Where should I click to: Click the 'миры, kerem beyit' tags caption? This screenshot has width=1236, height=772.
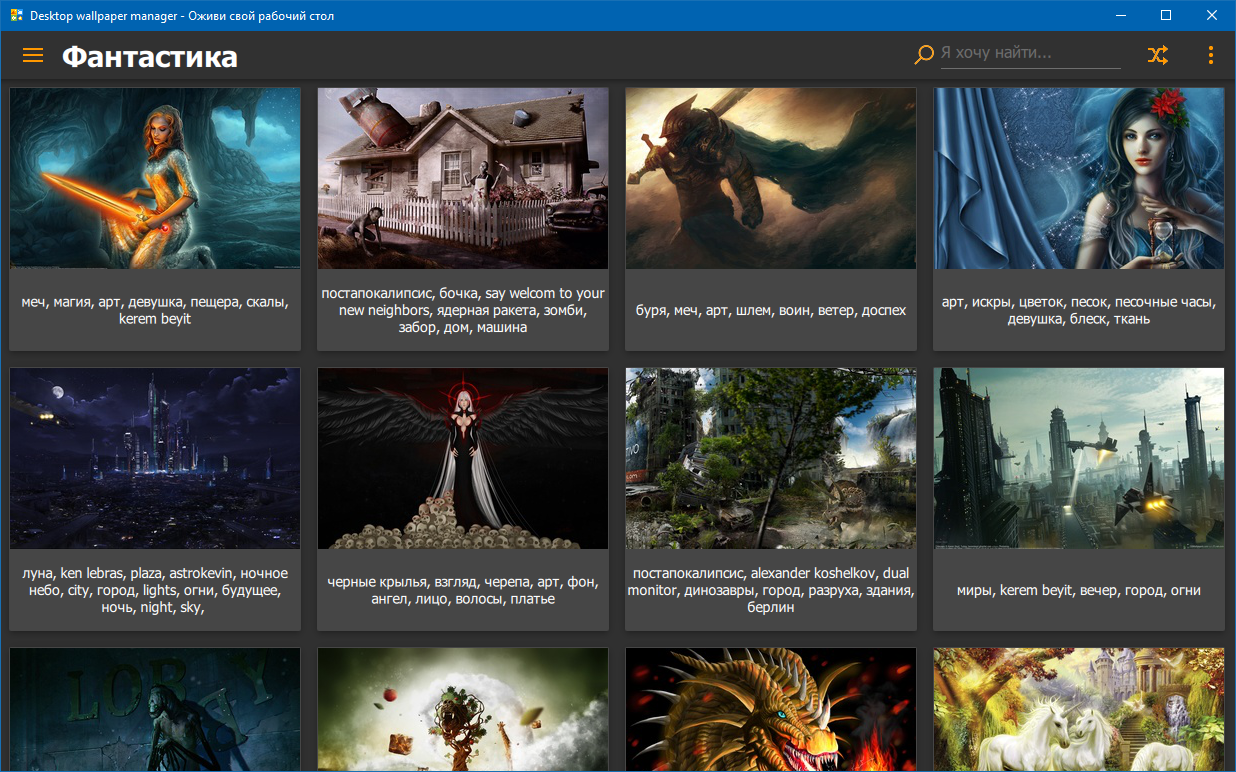click(1079, 590)
